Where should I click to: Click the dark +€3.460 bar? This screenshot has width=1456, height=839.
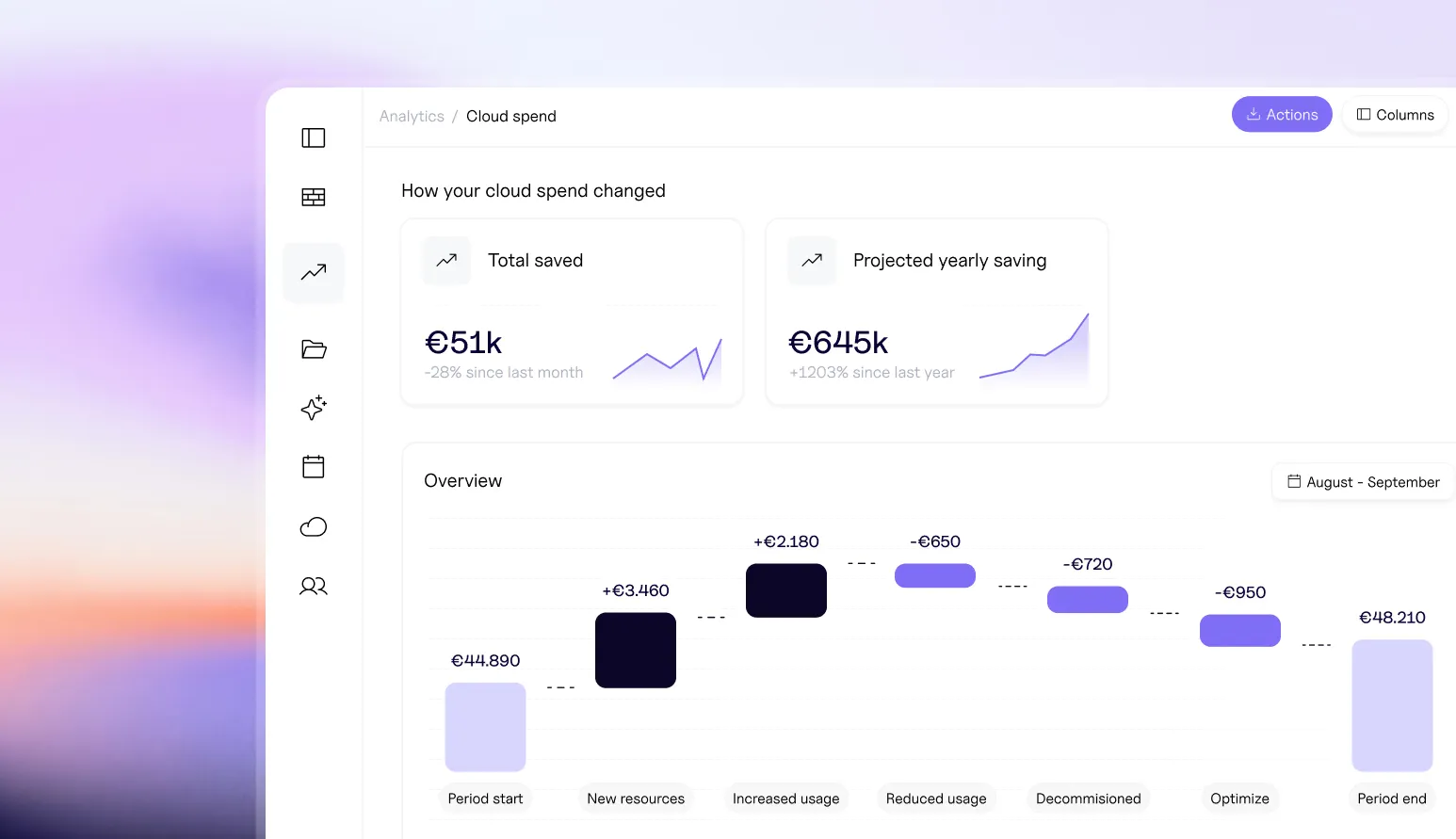point(636,651)
